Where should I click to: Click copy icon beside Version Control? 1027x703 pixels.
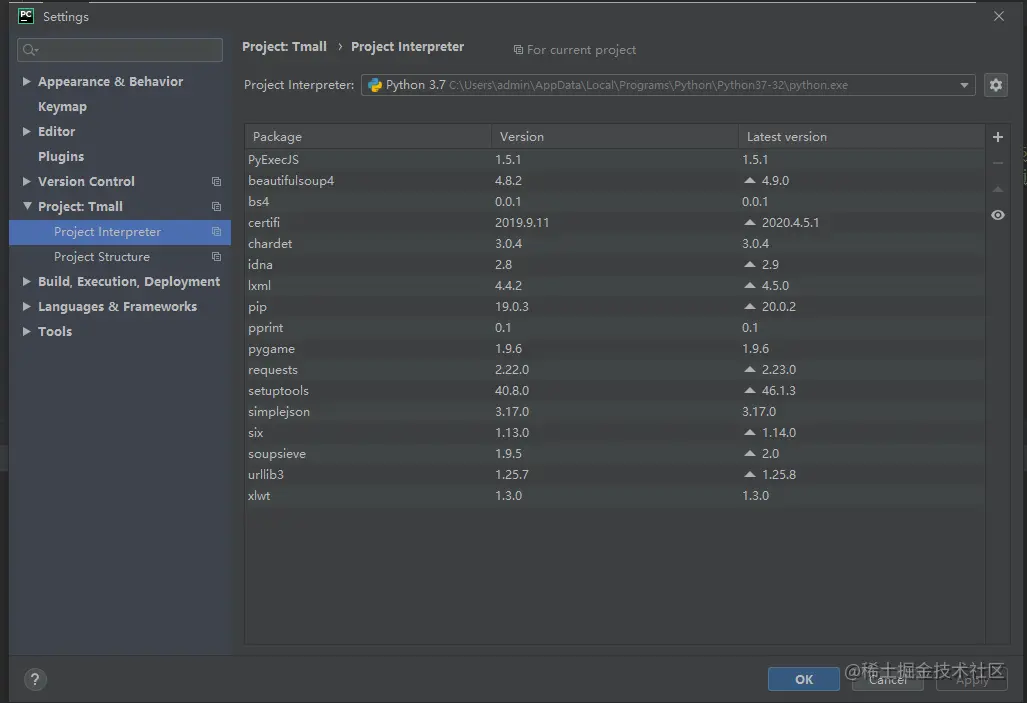[x=216, y=181]
